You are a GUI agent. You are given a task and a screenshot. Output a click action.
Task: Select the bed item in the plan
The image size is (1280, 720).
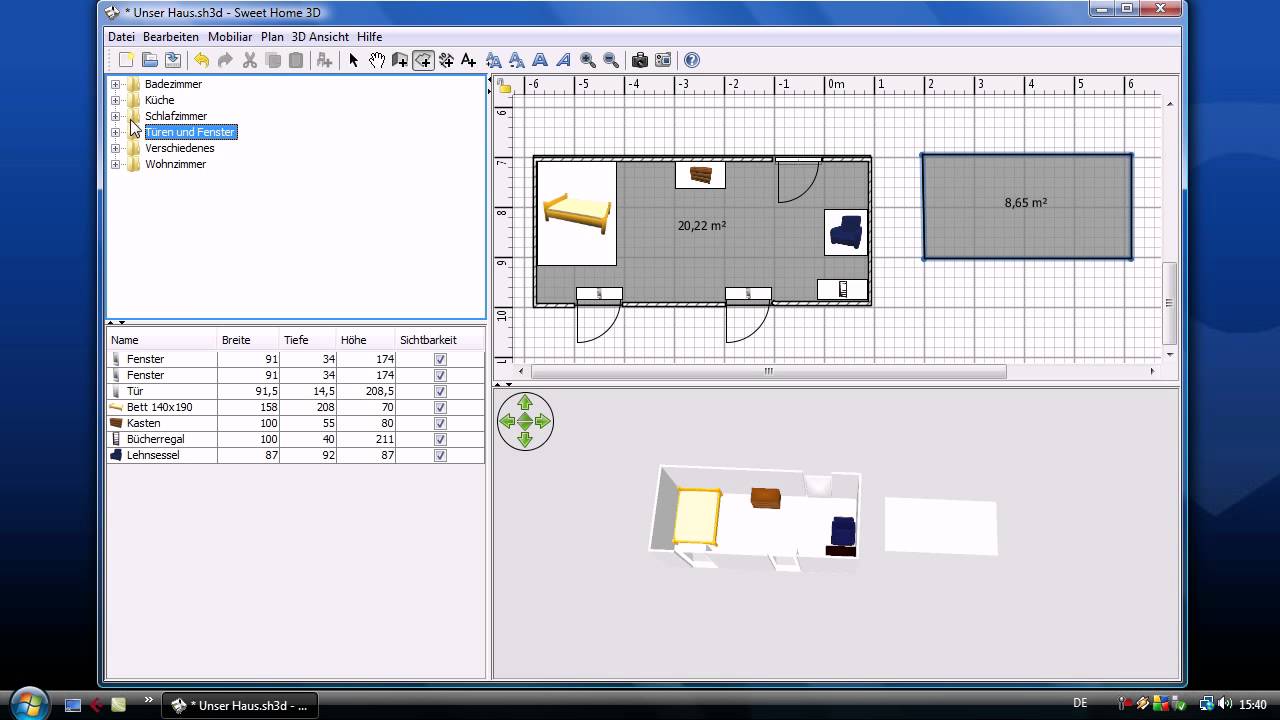click(577, 213)
